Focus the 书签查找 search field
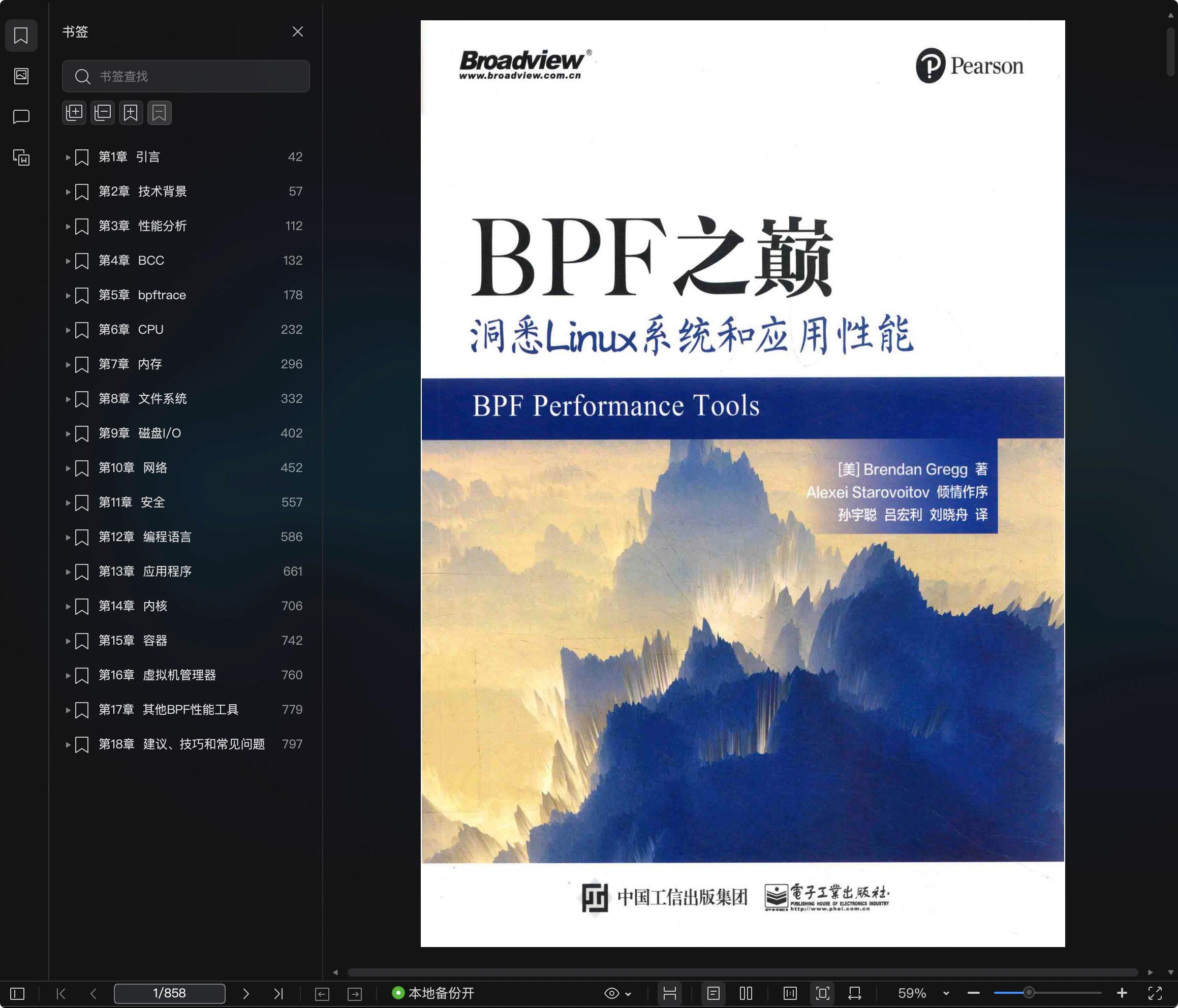This screenshot has height=1008, width=1178. coord(186,76)
